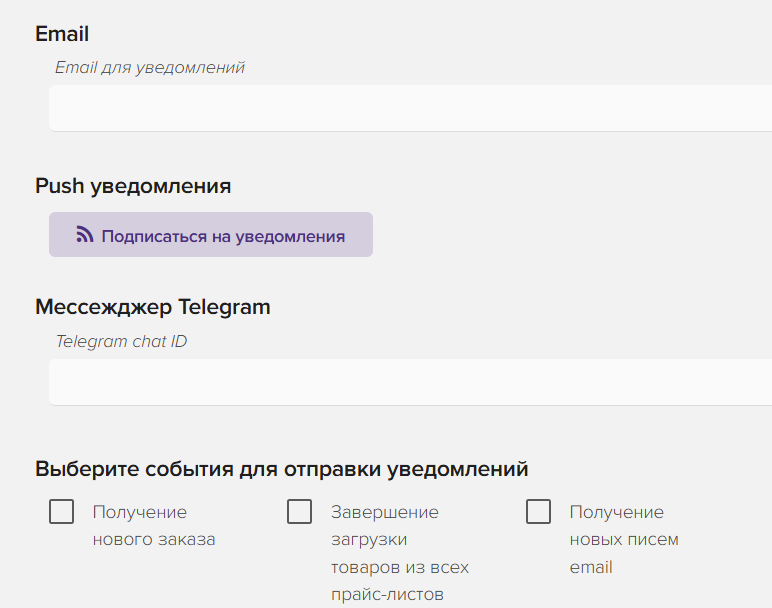This screenshot has width=772, height=608.
Task: Click the Telegram chat ID label
Action: [x=121, y=341]
